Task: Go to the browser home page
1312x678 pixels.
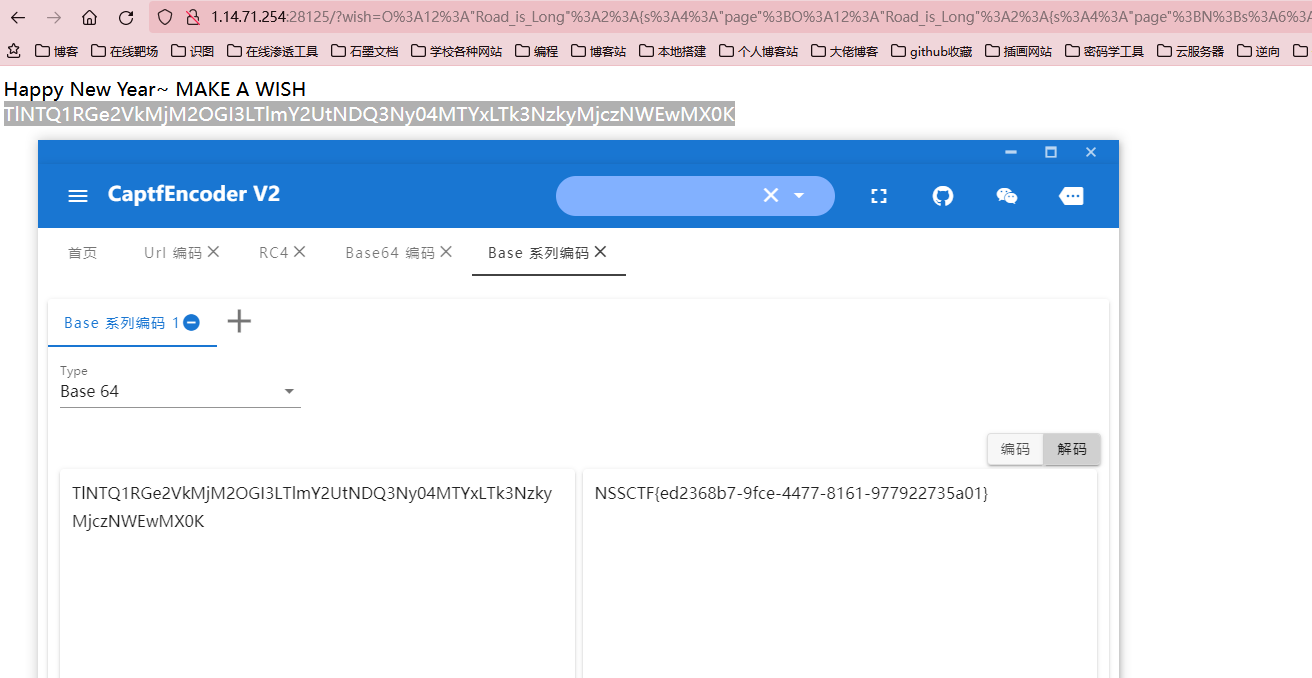Action: (x=90, y=17)
